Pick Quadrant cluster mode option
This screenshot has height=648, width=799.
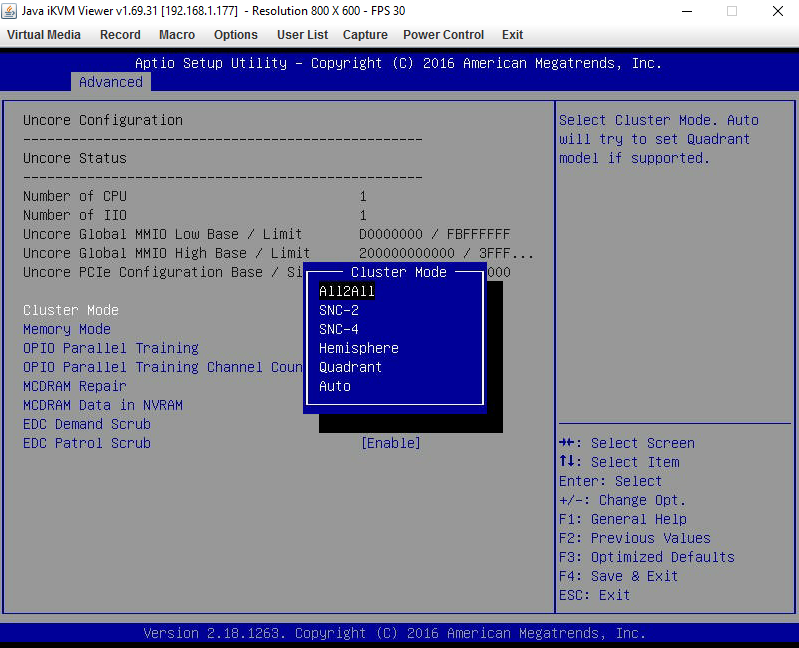(x=350, y=367)
